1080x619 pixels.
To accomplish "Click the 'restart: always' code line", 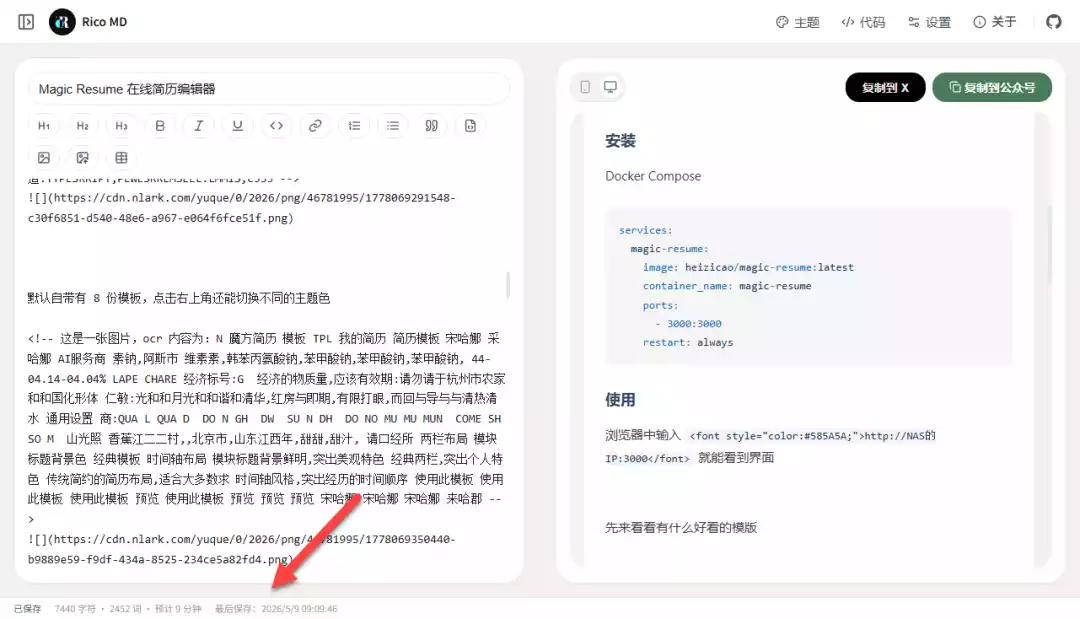I will pyautogui.click(x=688, y=342).
